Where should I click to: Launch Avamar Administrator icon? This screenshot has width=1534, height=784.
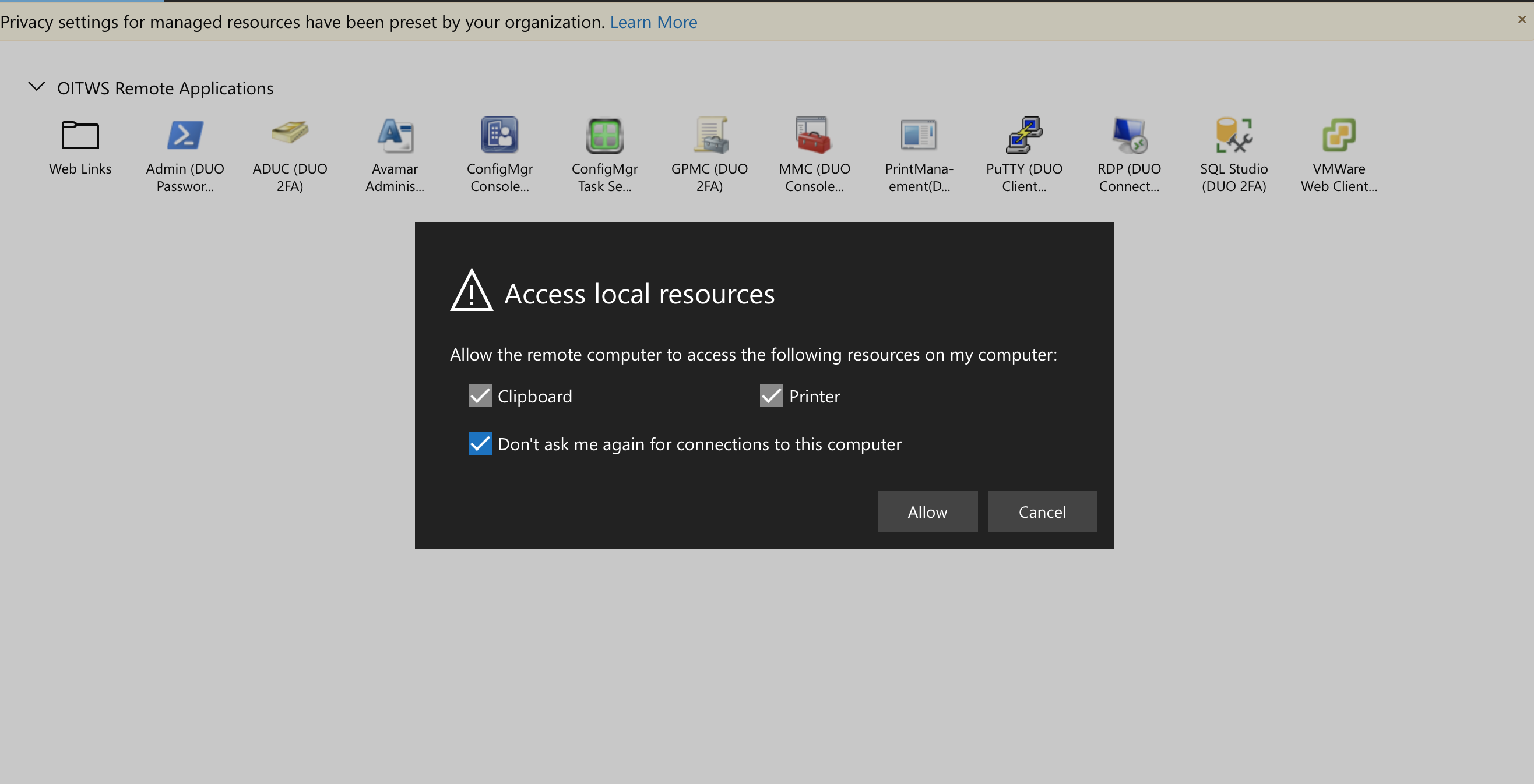394,136
